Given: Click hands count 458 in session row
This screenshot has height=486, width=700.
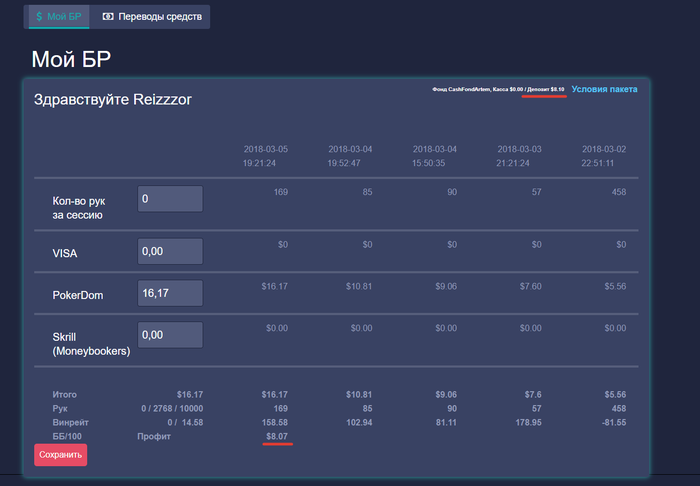Looking at the screenshot, I should pyautogui.click(x=619, y=192).
